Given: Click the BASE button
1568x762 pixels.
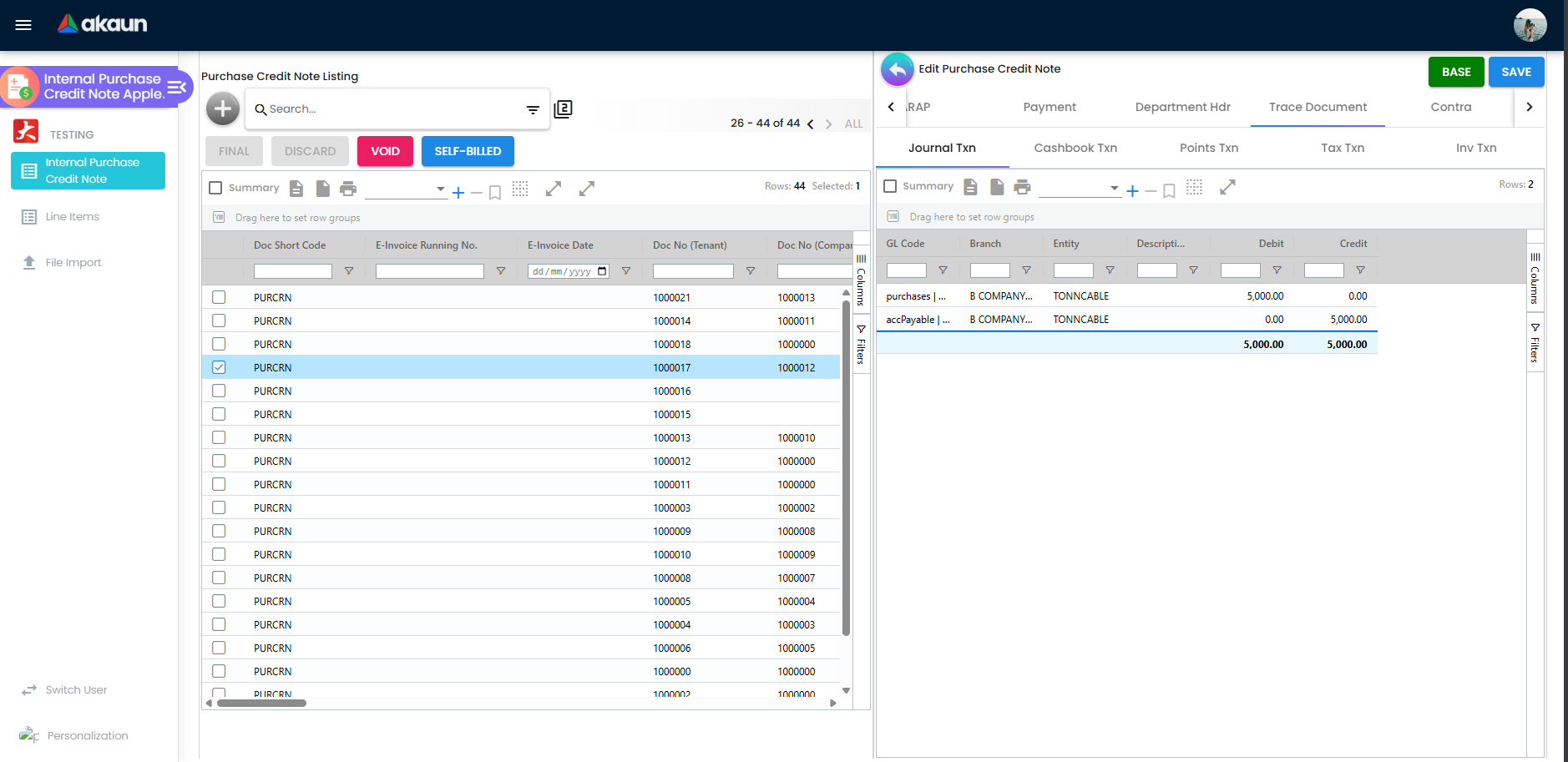Looking at the screenshot, I should click(x=1456, y=72).
